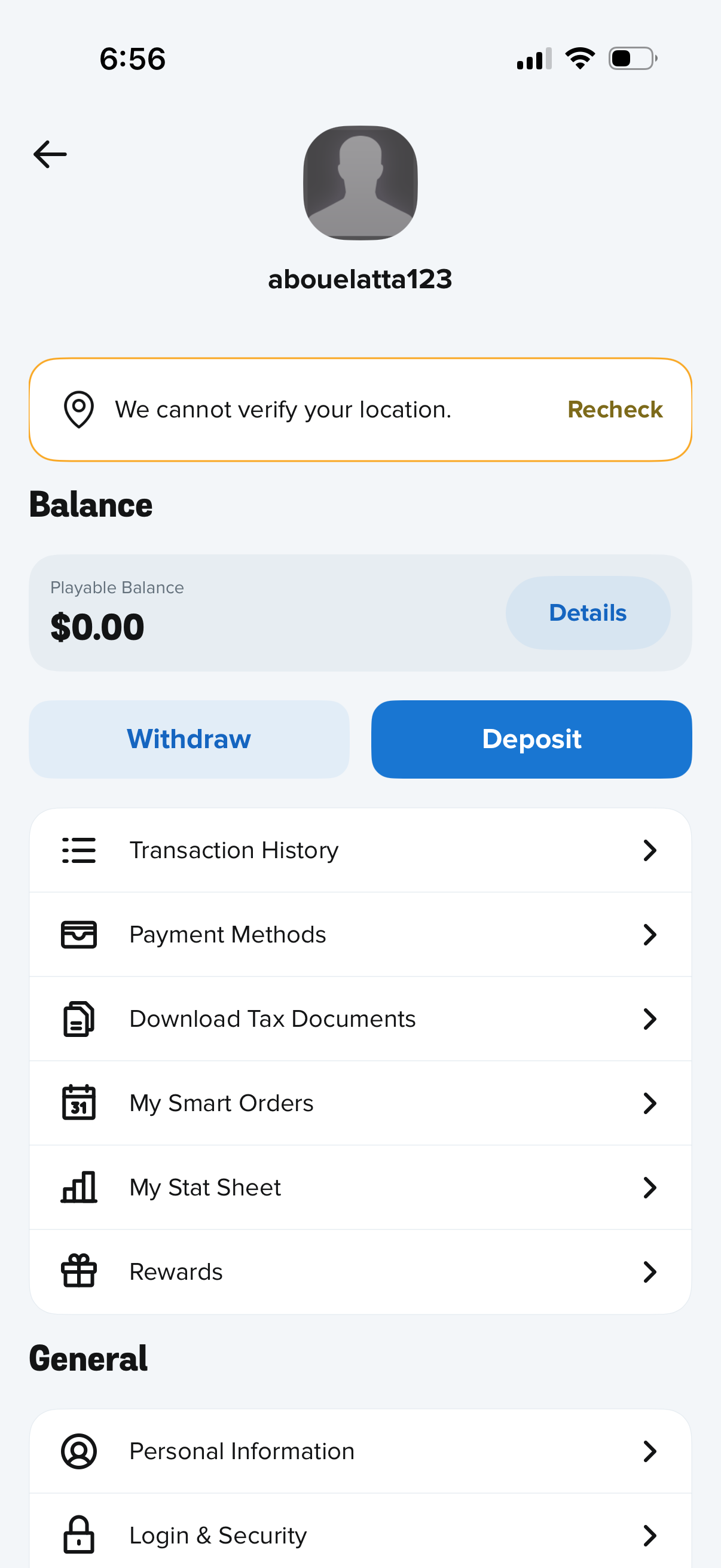This screenshot has width=721, height=1568.
Task: Tap the Smart Orders calendar icon
Action: [79, 1103]
